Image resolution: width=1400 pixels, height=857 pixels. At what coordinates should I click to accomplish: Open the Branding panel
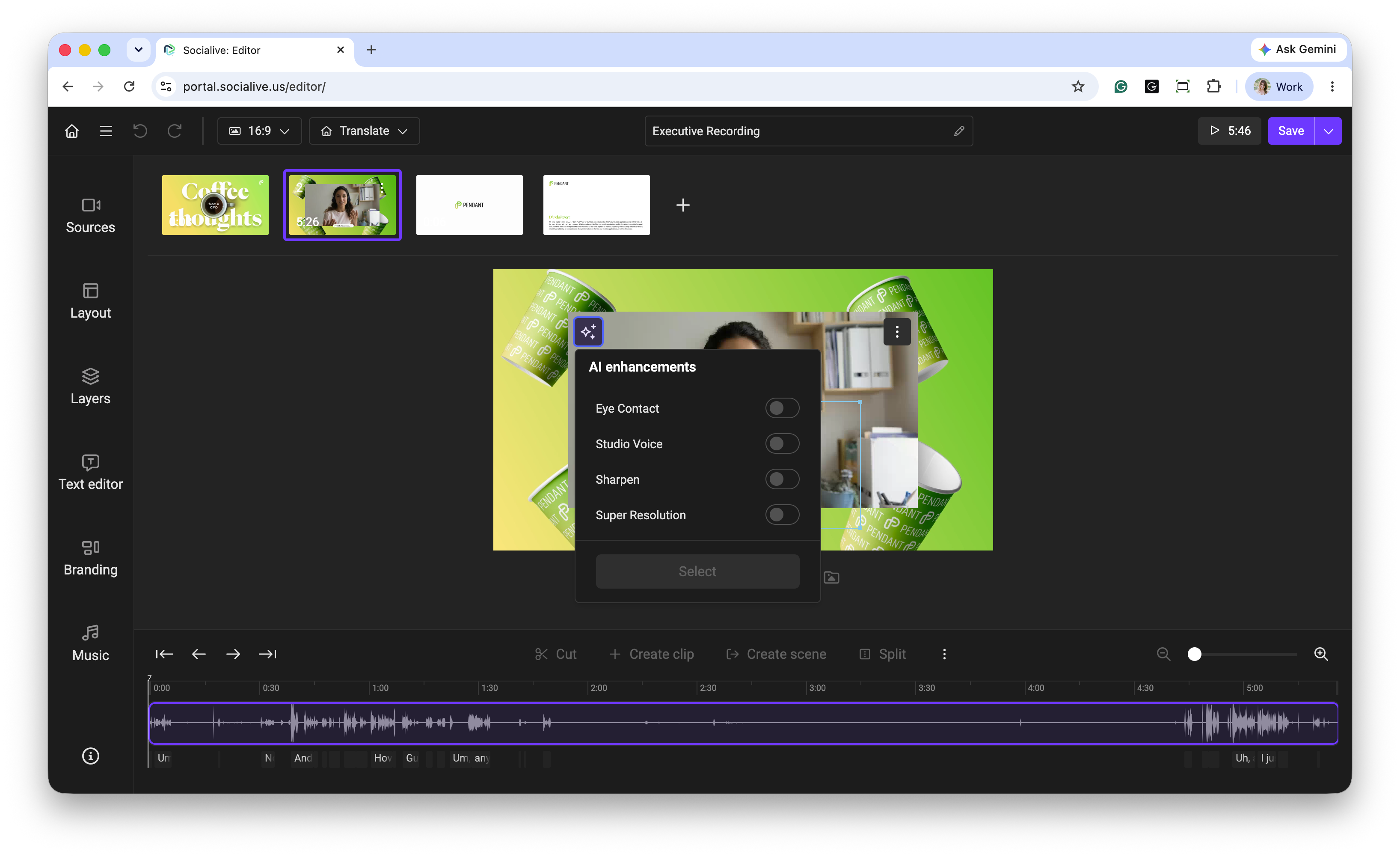click(x=90, y=558)
